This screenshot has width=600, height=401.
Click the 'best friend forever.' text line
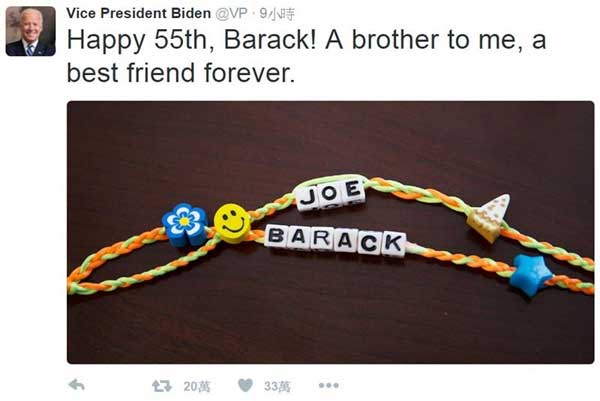(181, 73)
